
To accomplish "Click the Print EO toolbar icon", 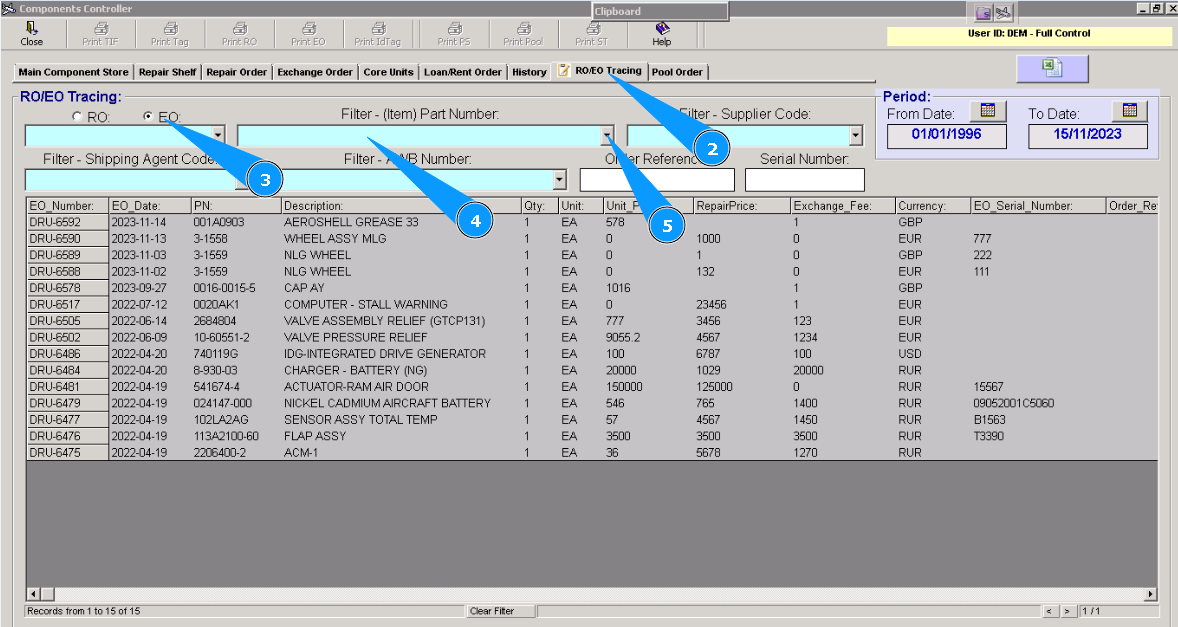I will point(308,34).
